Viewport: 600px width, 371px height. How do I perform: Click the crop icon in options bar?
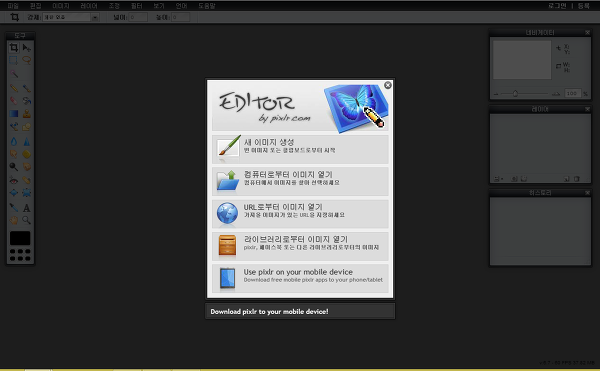15,17
